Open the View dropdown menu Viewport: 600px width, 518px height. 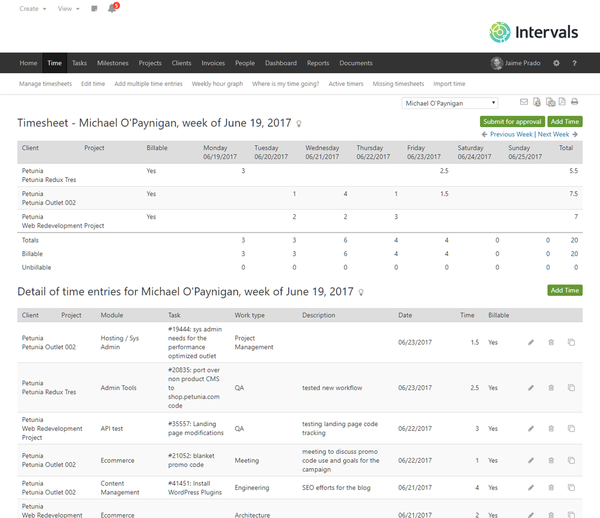(68, 9)
